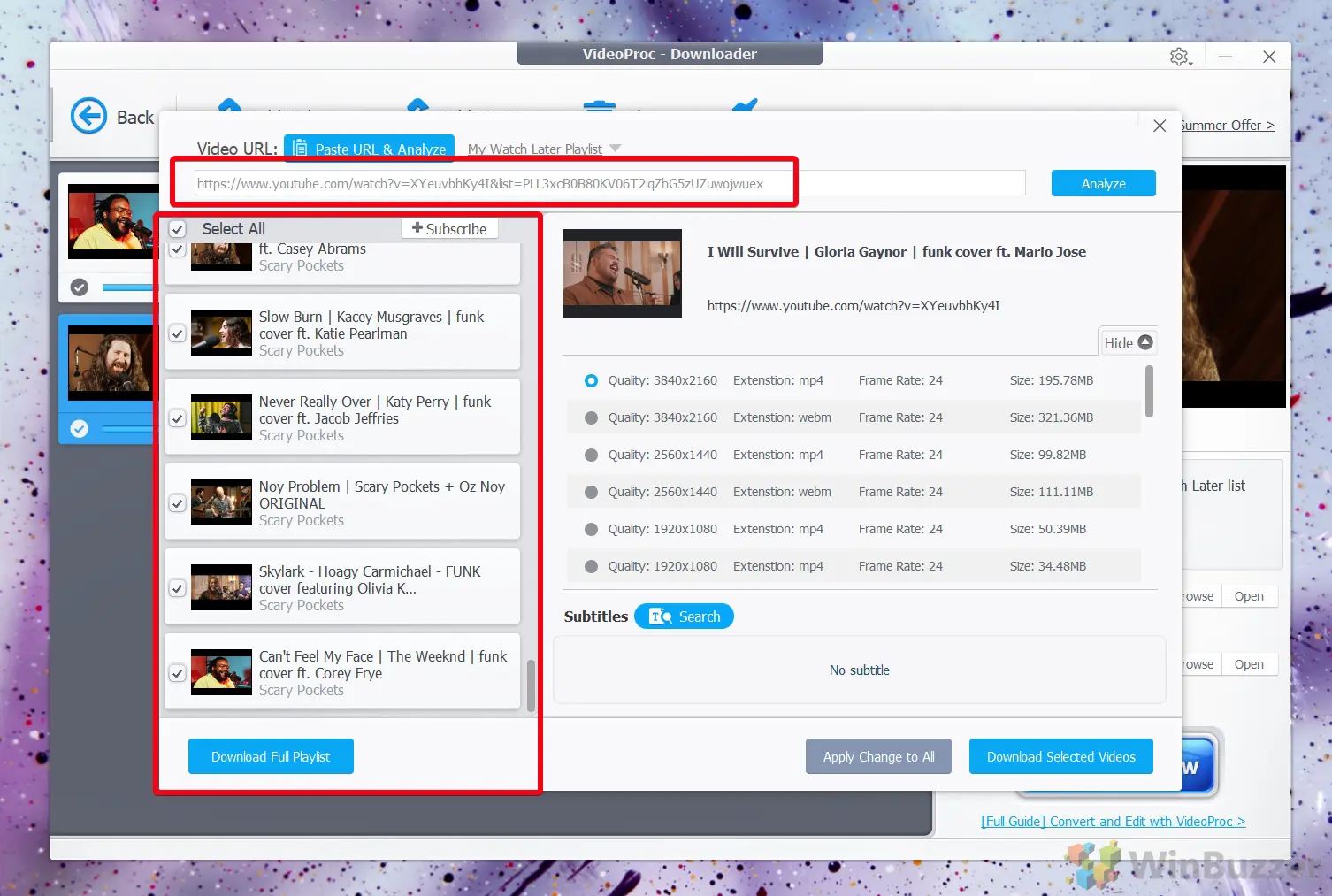Click Download Selected Videos button
This screenshot has width=1332, height=896.
(1060, 756)
